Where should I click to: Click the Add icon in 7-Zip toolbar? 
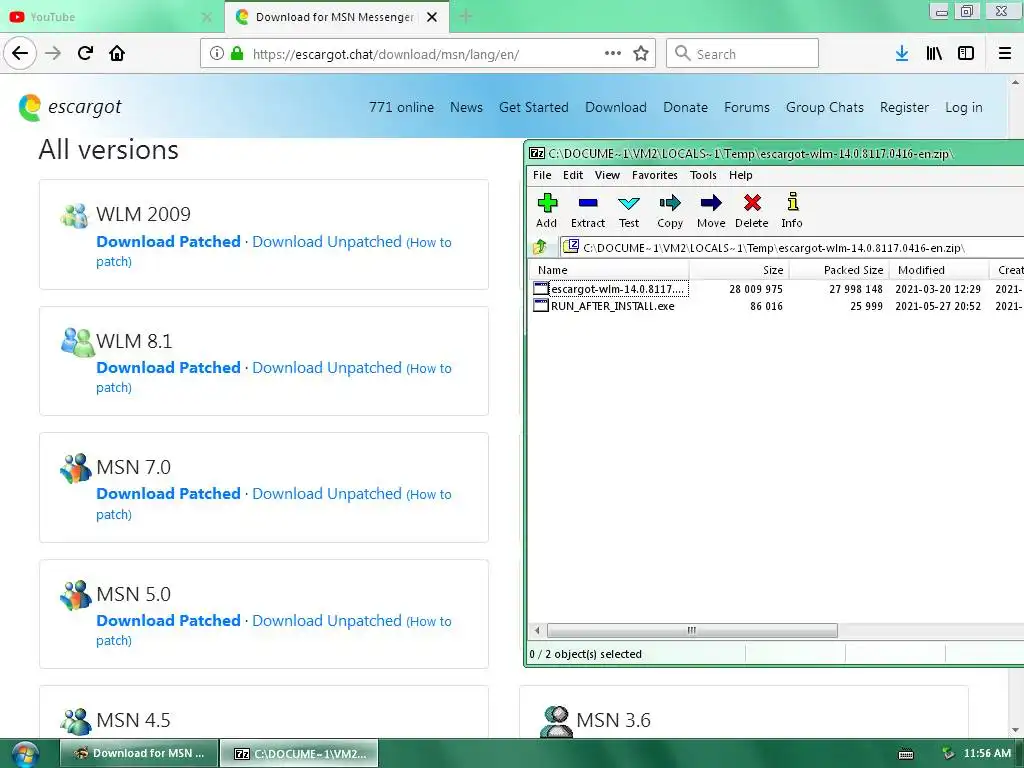[547, 203]
